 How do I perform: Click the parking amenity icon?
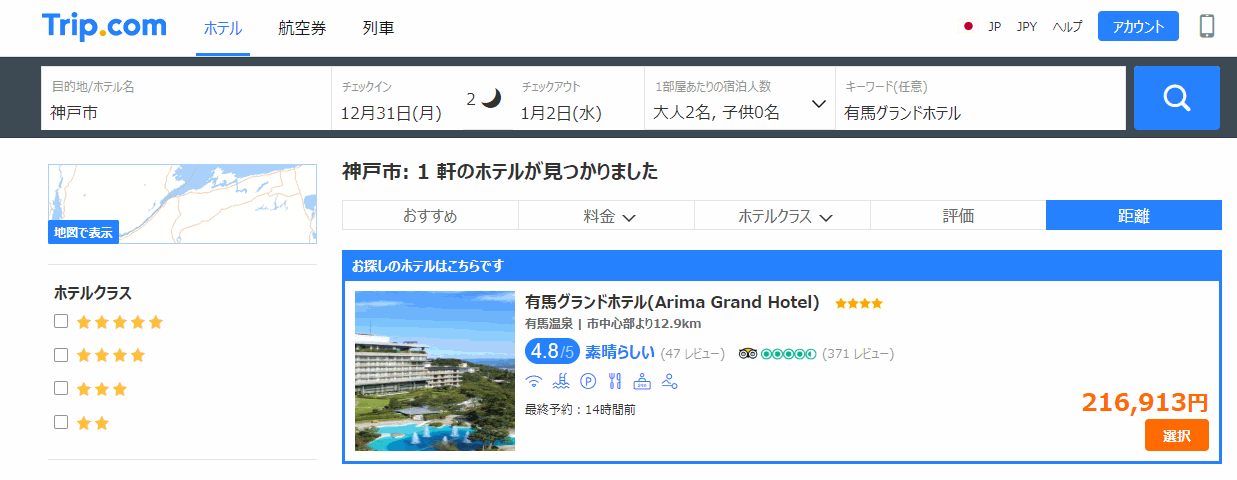pyautogui.click(x=588, y=381)
